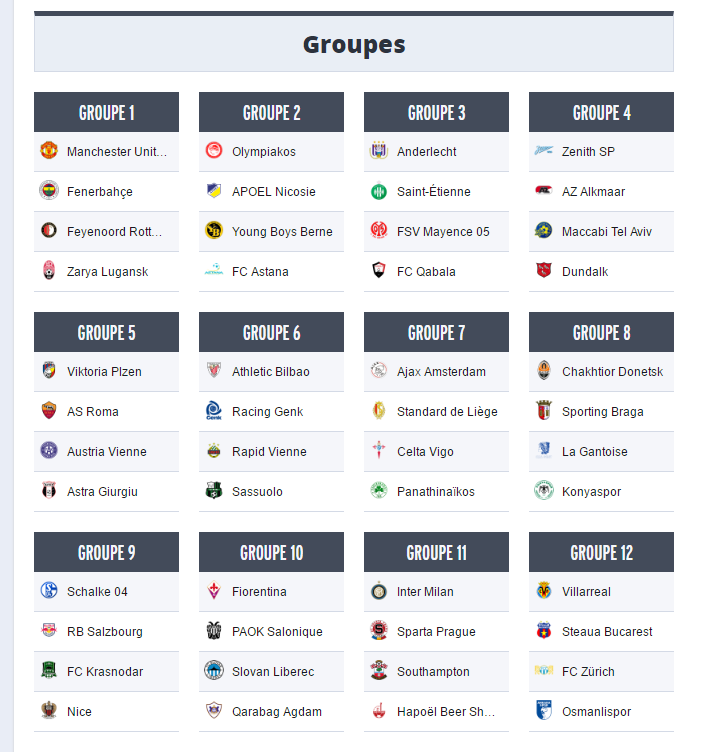The height and width of the screenshot is (752, 713).
Task: Click the Inter Milan round badge
Action: (x=379, y=590)
